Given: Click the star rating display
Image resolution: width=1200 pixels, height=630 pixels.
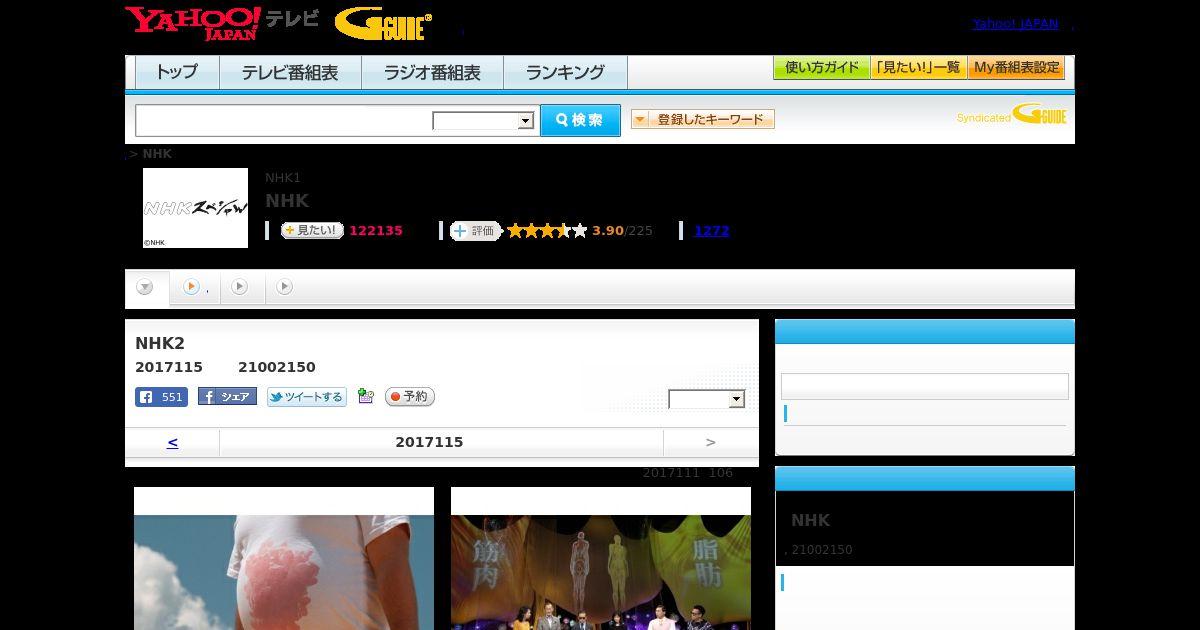Looking at the screenshot, I should coord(547,231).
